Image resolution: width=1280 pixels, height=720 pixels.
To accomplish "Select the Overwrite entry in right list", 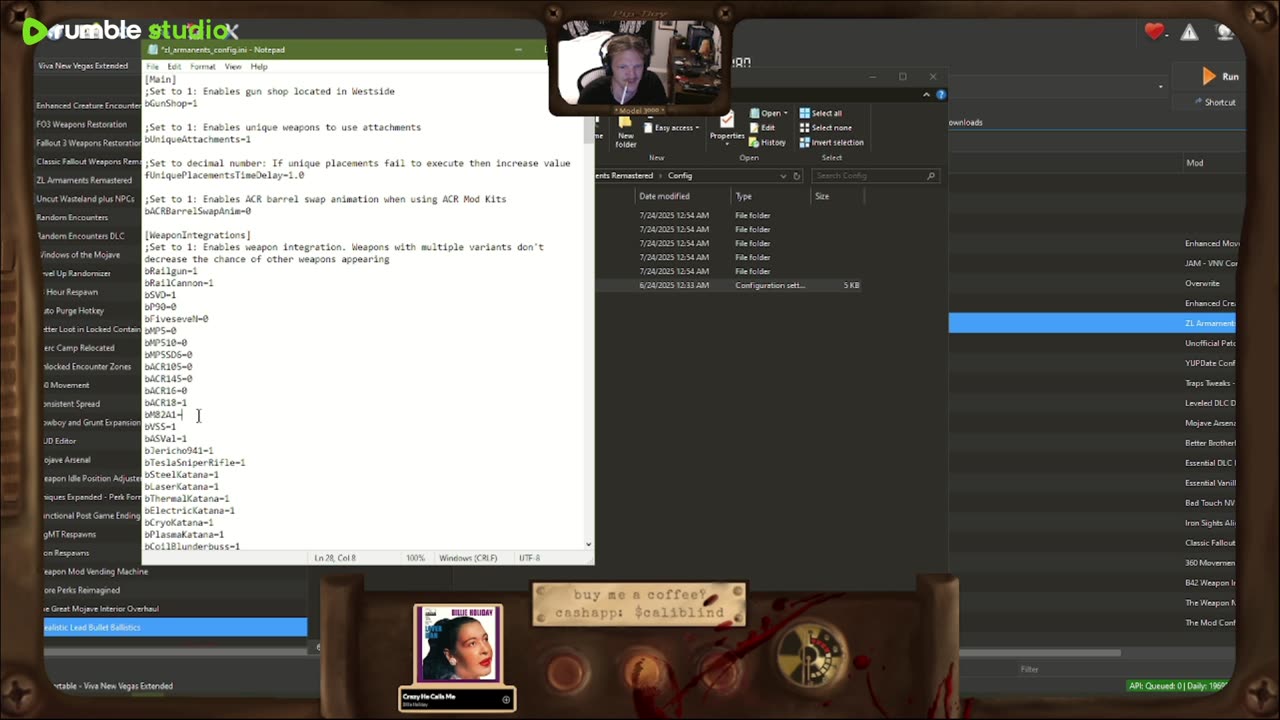I will pos(1202,283).
